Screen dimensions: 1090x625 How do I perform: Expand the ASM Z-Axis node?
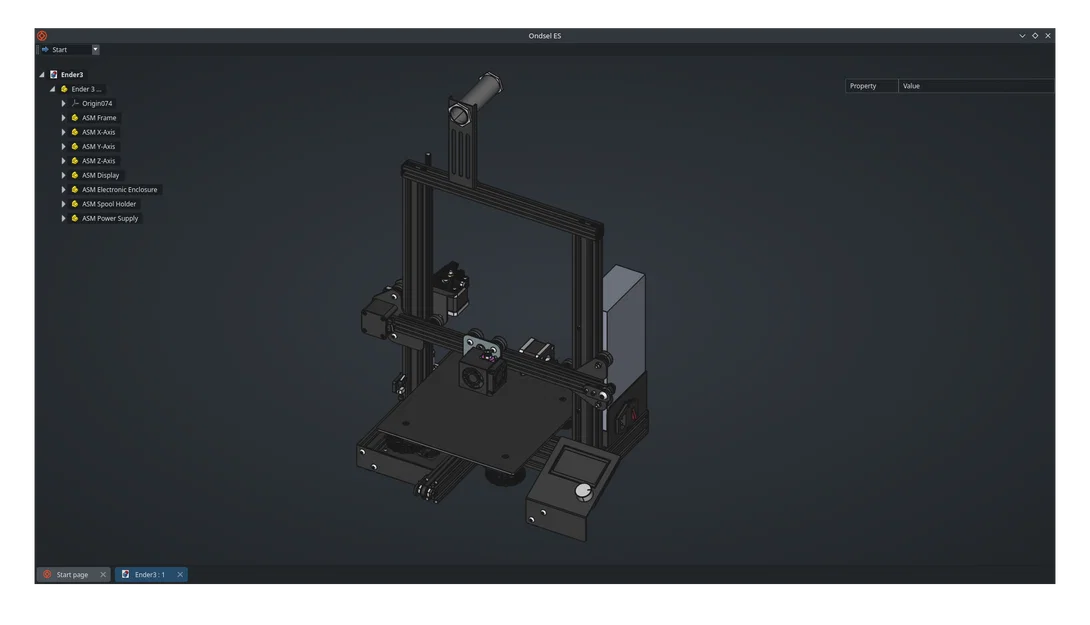(63, 161)
